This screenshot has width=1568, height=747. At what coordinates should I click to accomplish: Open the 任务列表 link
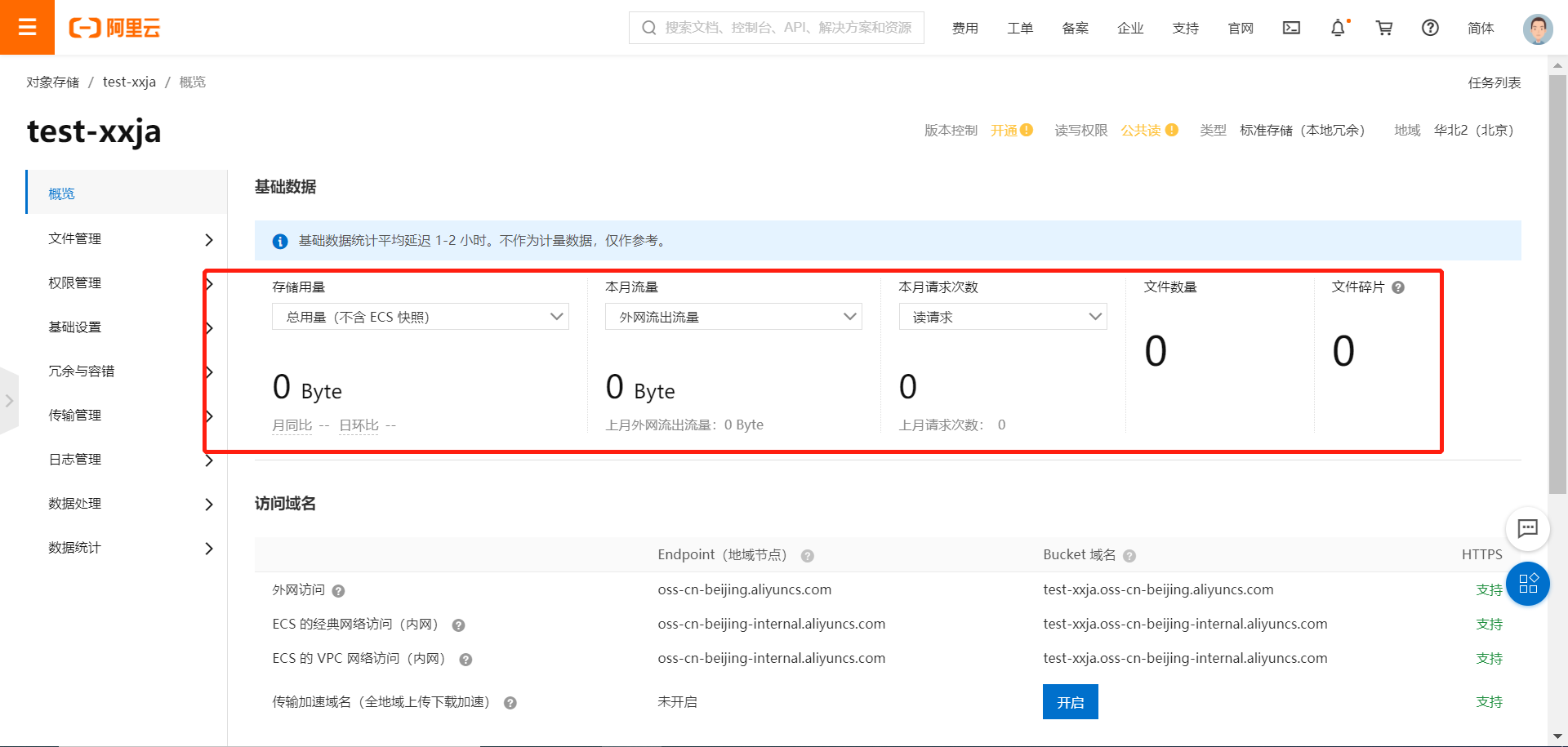point(1494,82)
